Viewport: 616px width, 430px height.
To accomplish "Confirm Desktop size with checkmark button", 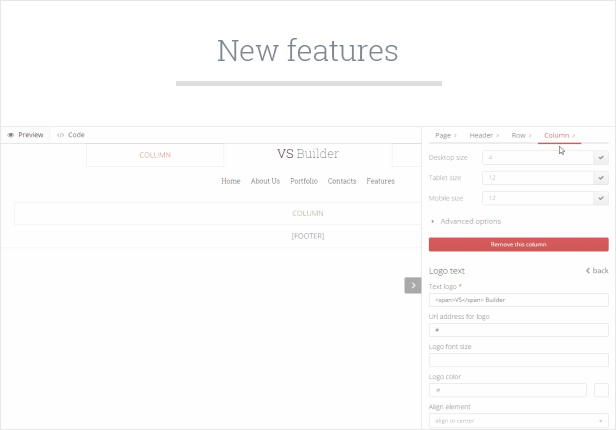I will (x=601, y=157).
